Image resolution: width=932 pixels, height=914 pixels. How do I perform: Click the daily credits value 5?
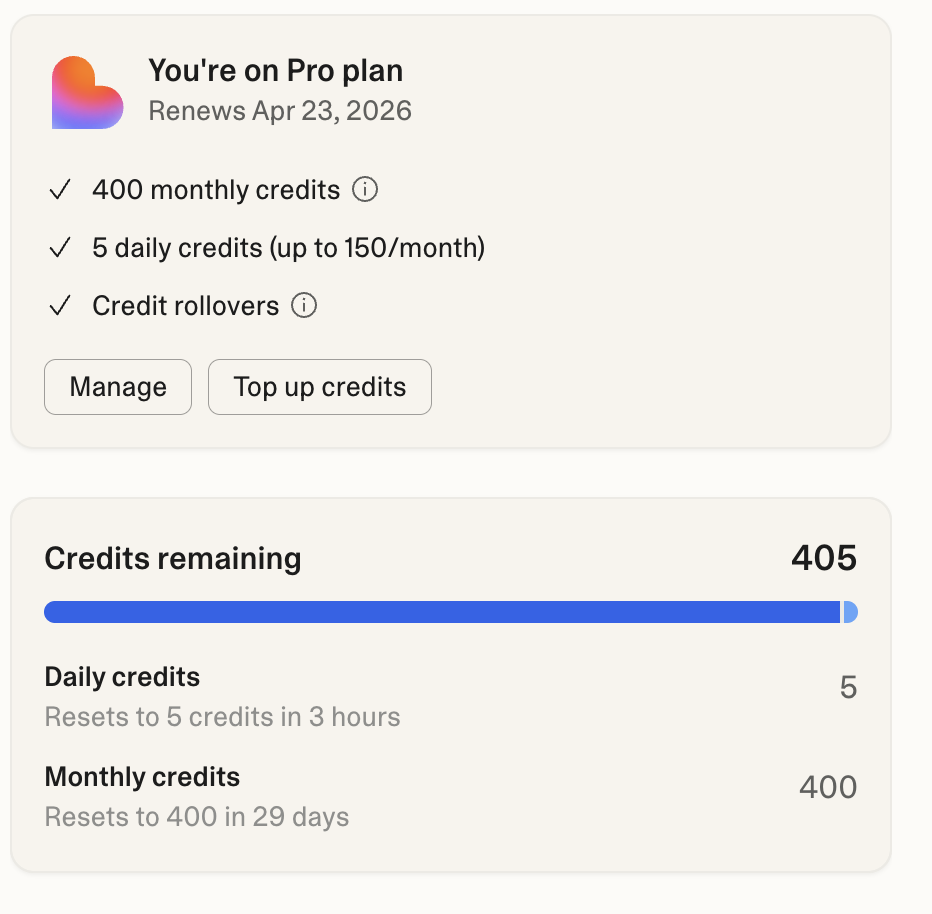pyautogui.click(x=848, y=688)
